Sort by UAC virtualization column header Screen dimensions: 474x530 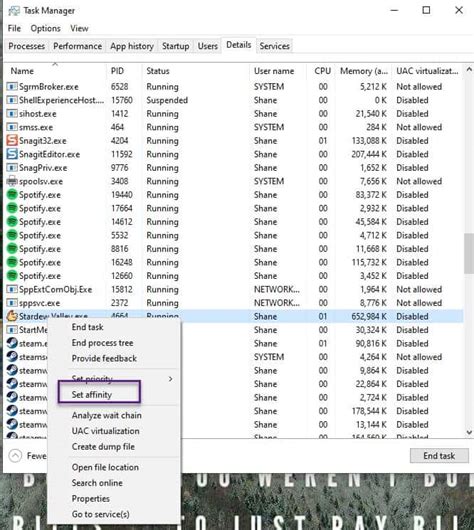(428, 71)
